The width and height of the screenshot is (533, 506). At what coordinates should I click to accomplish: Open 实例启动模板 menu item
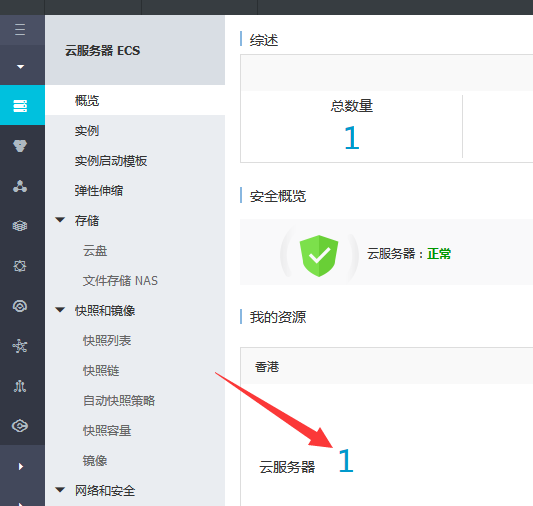111,161
